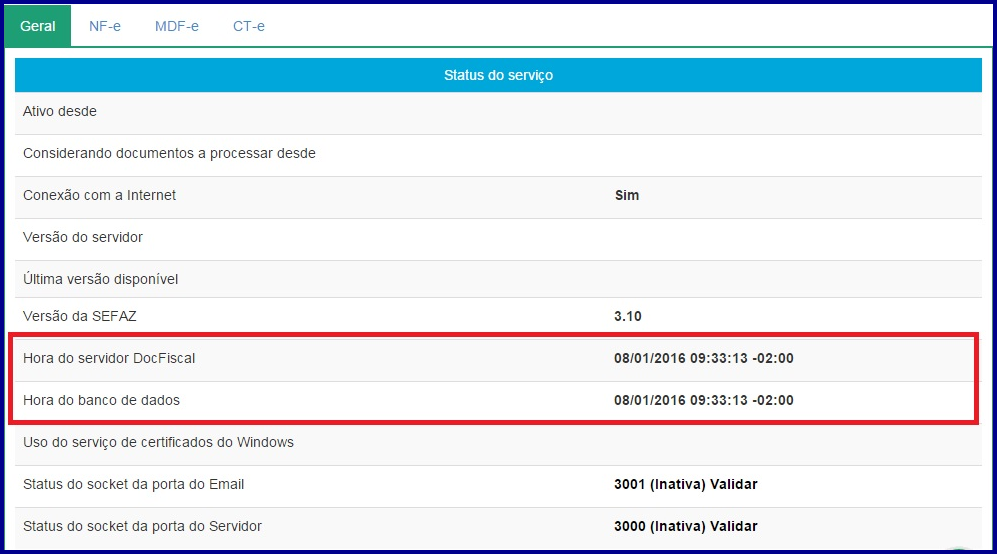Select the Conexão com a Internet label
The height and width of the screenshot is (554, 997).
click(x=99, y=195)
